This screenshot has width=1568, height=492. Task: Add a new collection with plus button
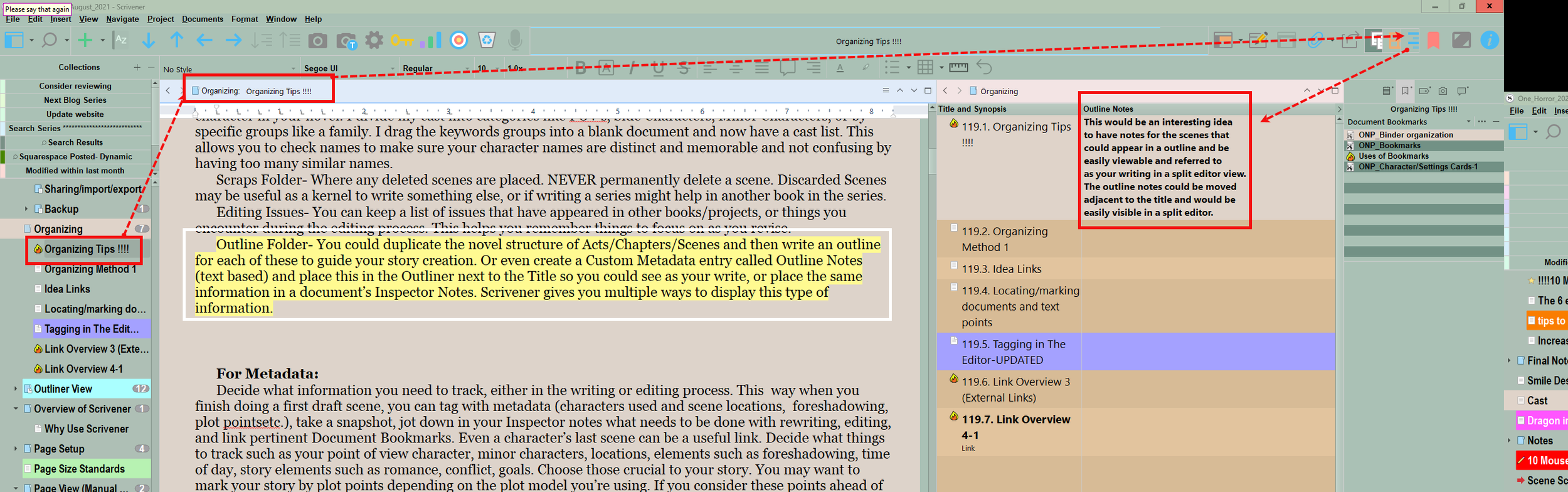click(137, 67)
